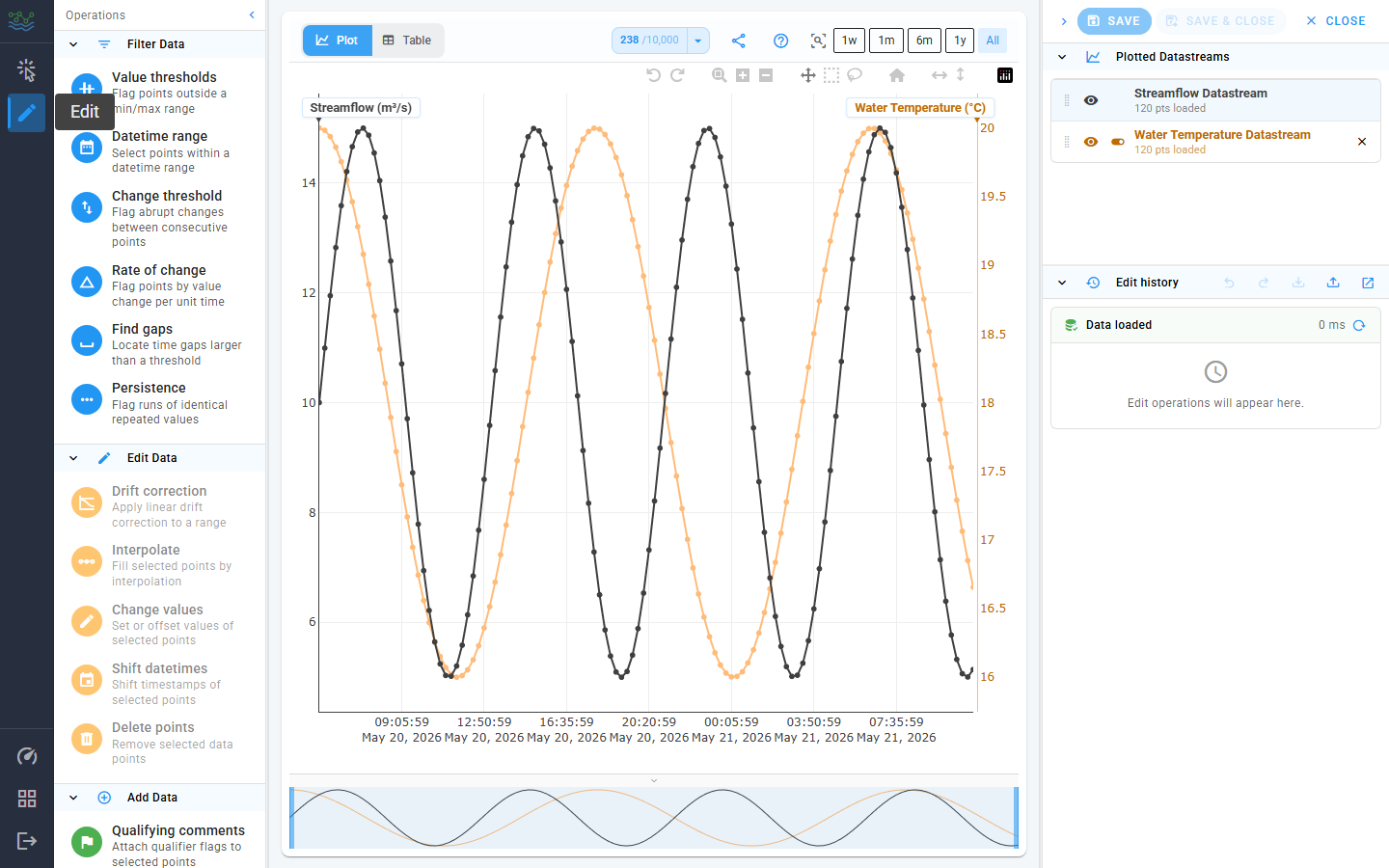The width and height of the screenshot is (1389, 868).
Task: Open the Find gaps filter icon
Action: (x=87, y=340)
